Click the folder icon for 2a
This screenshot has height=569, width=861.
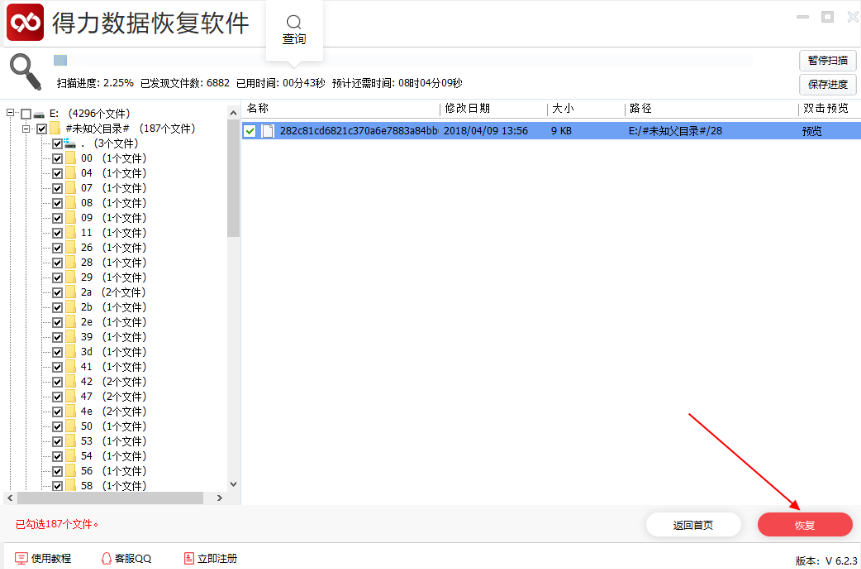tap(71, 293)
